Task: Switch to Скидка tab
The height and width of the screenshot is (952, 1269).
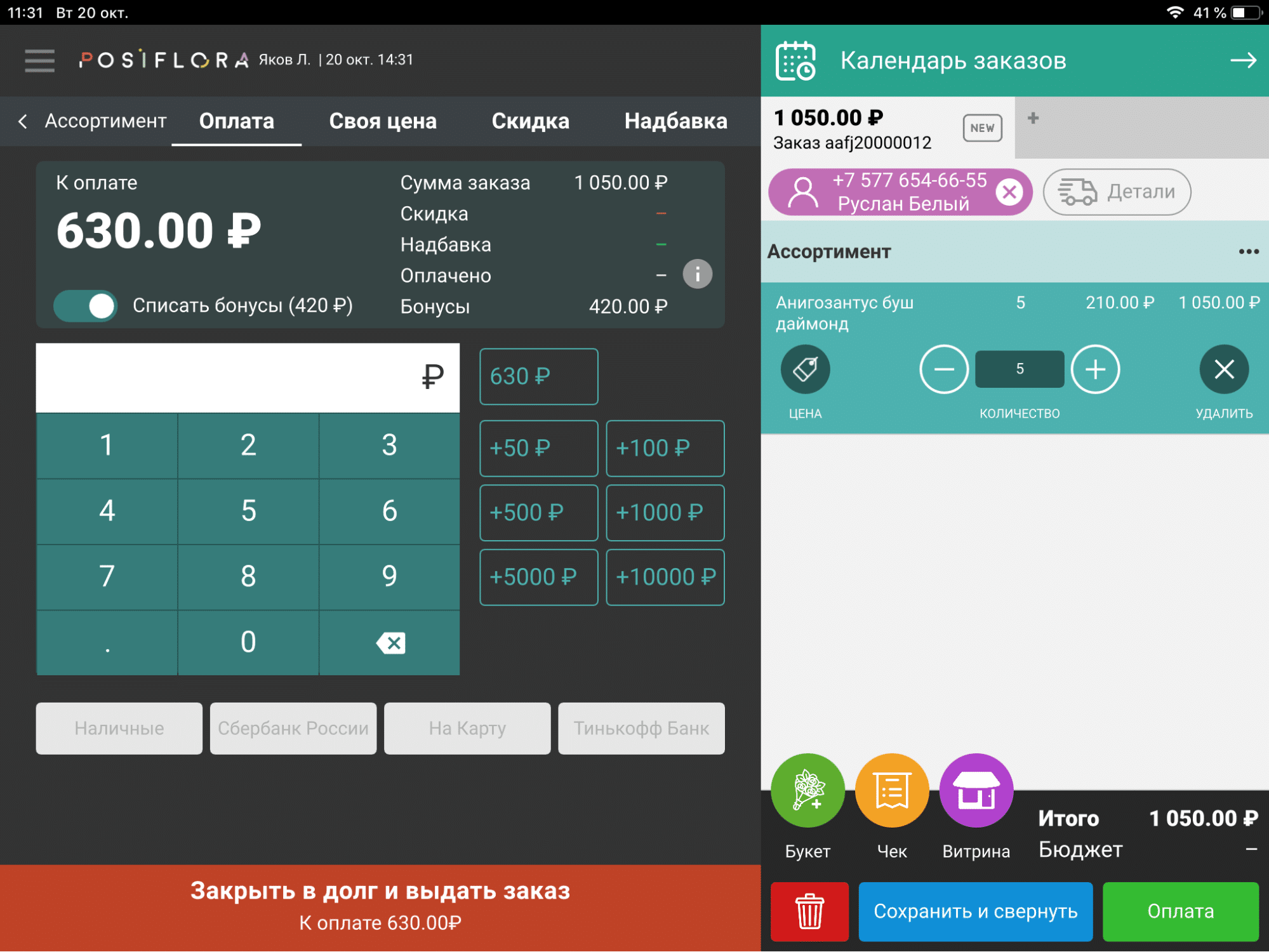Action: (x=531, y=121)
